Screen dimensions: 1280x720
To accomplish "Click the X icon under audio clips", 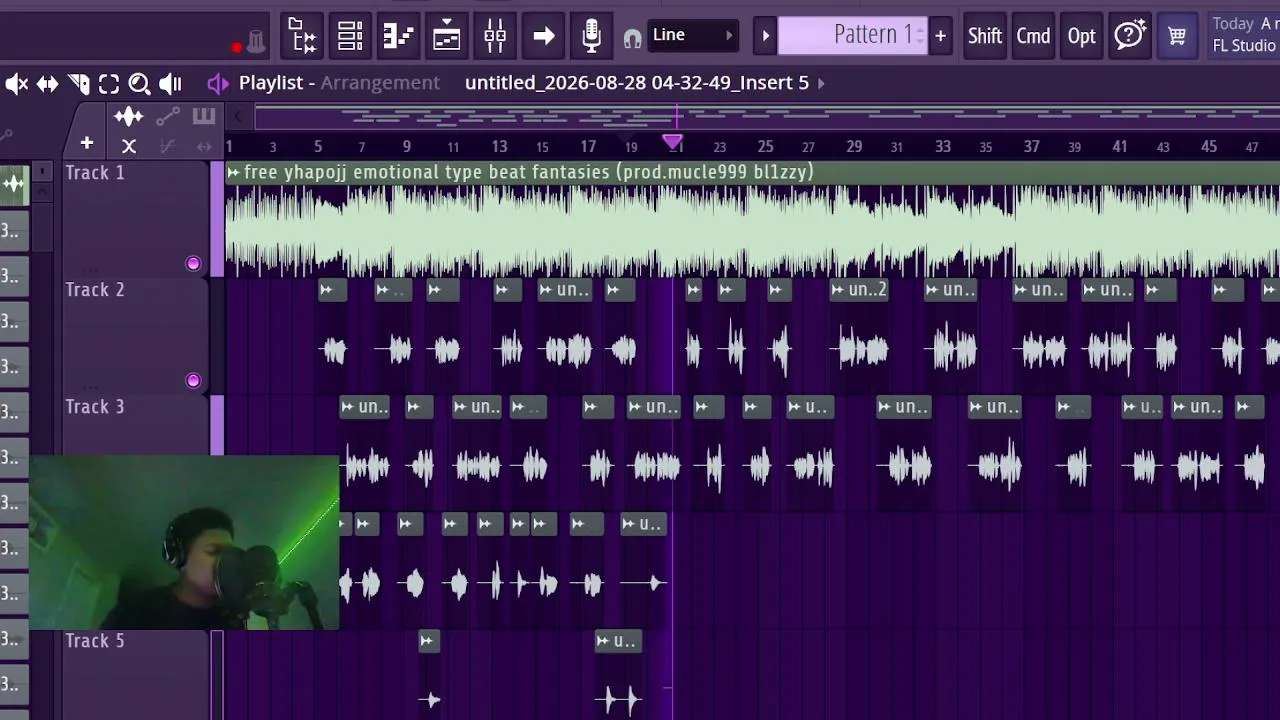I will click(x=129, y=146).
